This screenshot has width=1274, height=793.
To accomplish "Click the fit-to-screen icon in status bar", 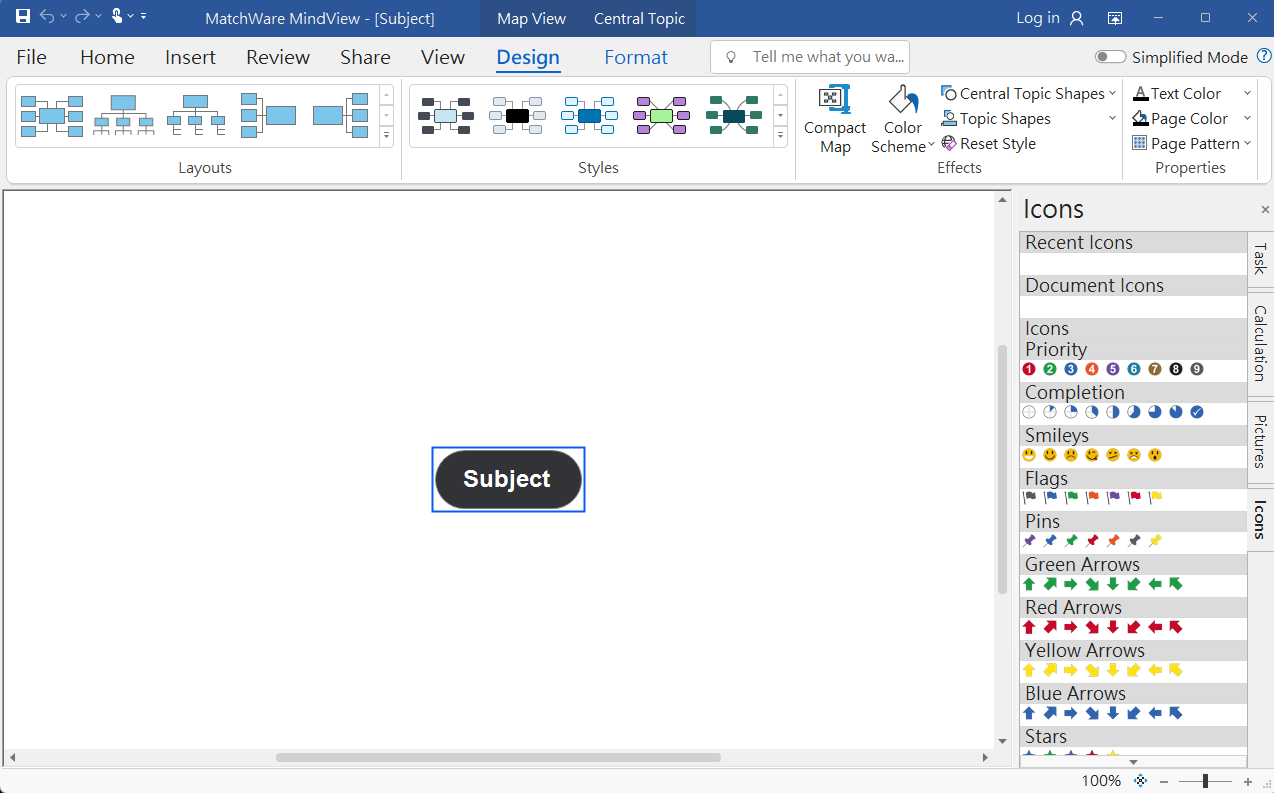I will click(1140, 781).
